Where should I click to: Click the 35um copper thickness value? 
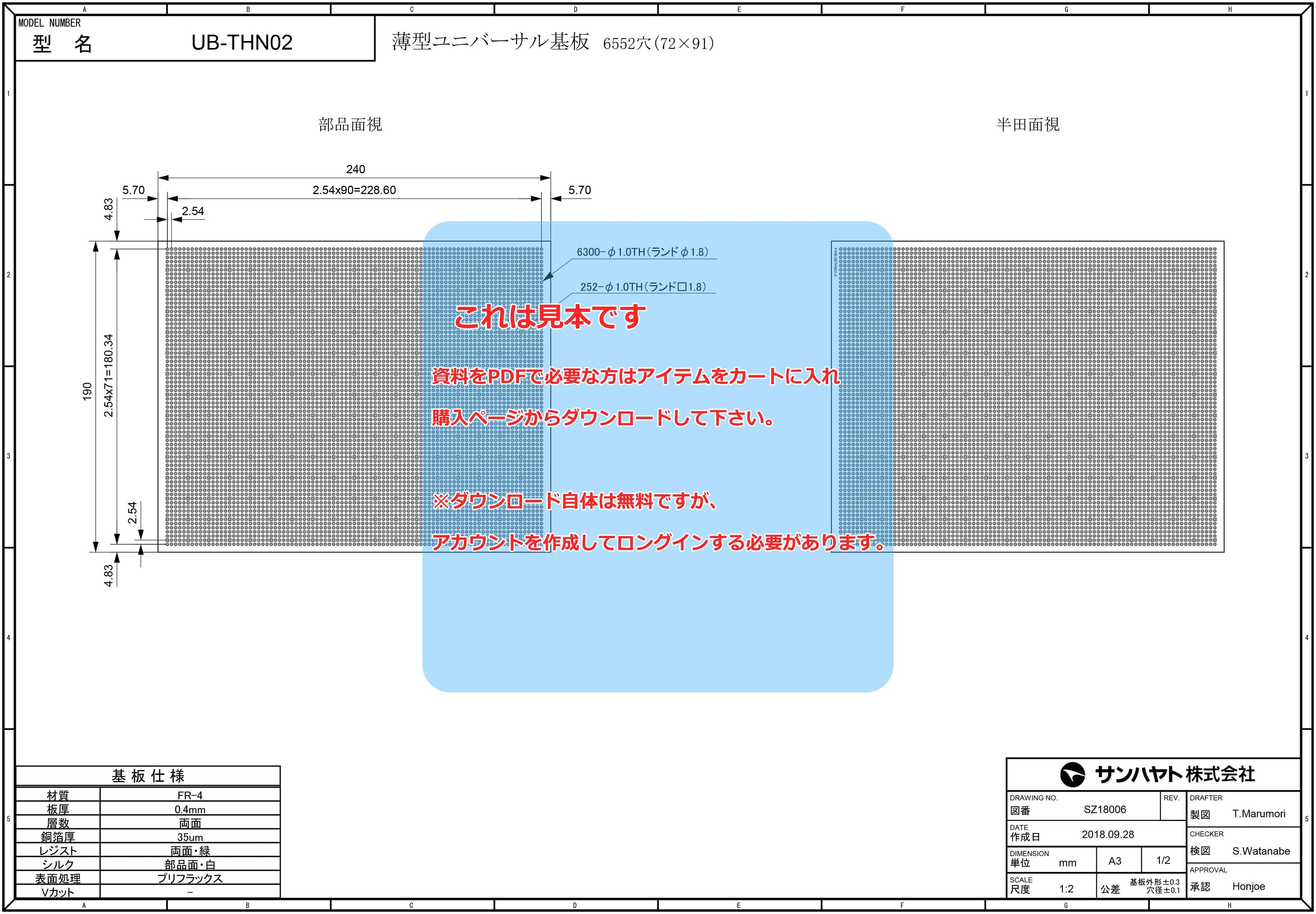point(190,837)
